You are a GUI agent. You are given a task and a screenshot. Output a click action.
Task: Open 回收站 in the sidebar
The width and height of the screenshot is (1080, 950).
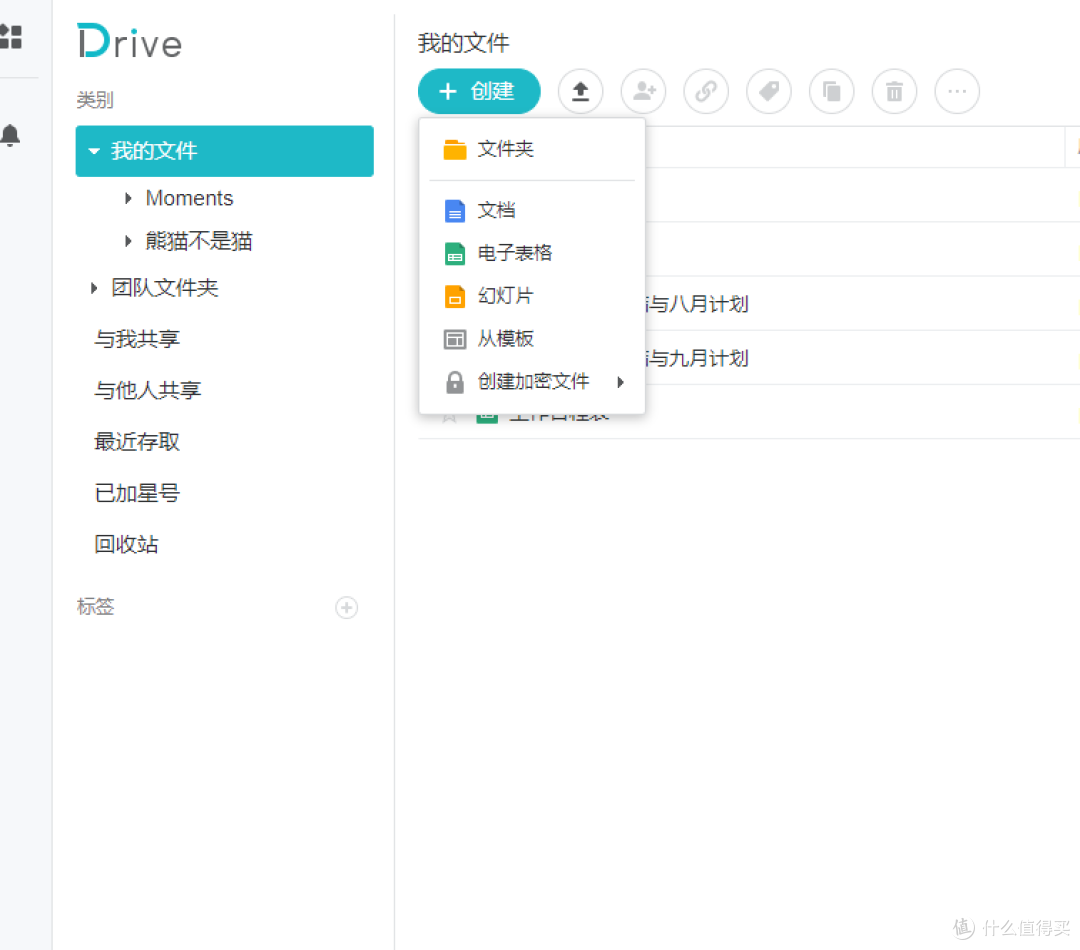click(x=127, y=545)
